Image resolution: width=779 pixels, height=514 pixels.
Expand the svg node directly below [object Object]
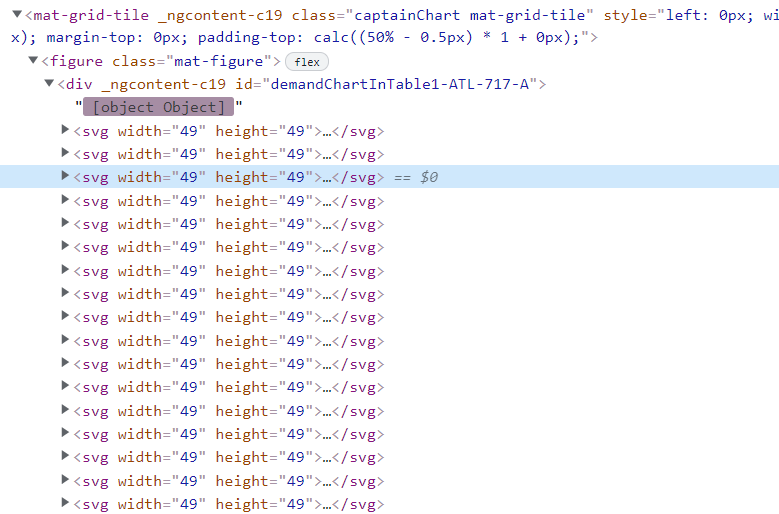click(65, 130)
